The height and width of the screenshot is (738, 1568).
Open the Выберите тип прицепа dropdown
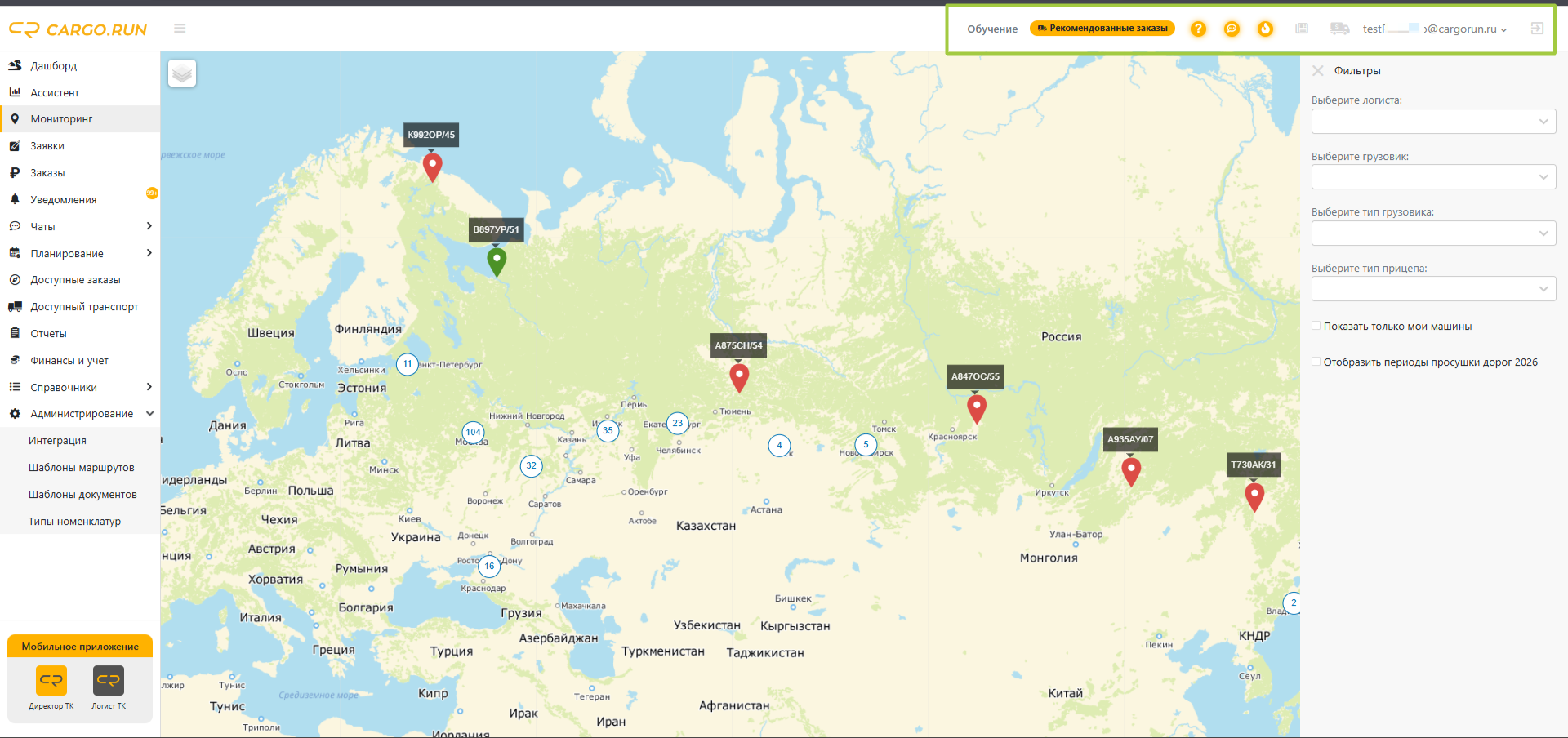pos(1433,289)
